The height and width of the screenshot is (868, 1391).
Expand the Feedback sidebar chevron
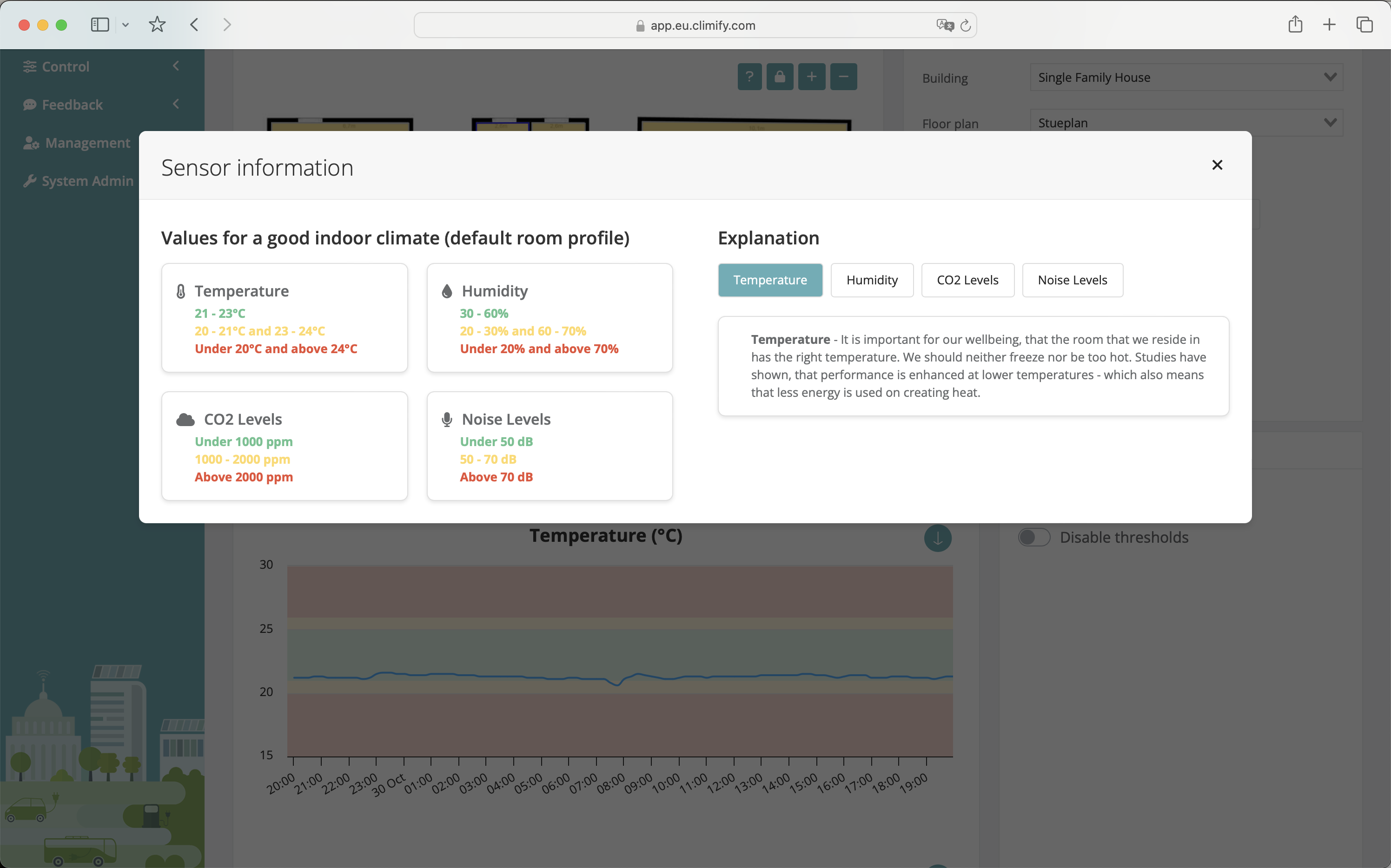[176, 104]
